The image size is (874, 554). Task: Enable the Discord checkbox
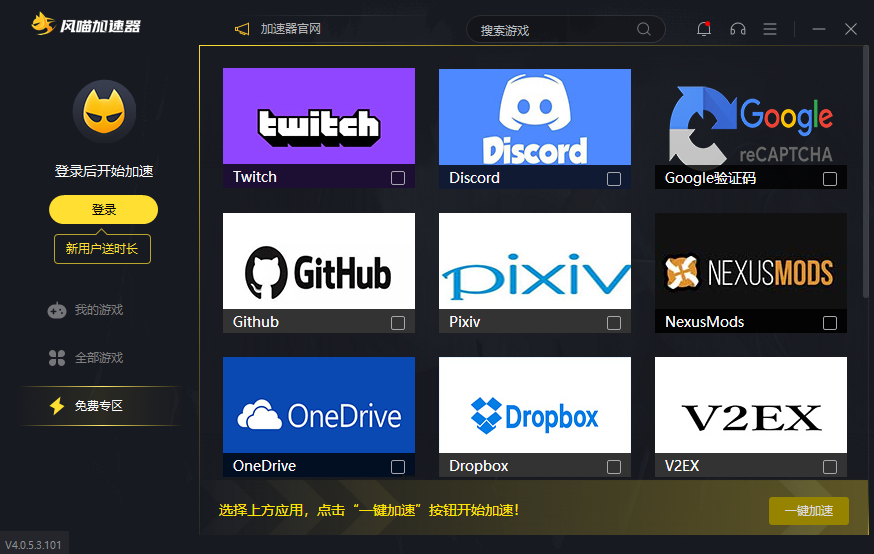coord(614,179)
